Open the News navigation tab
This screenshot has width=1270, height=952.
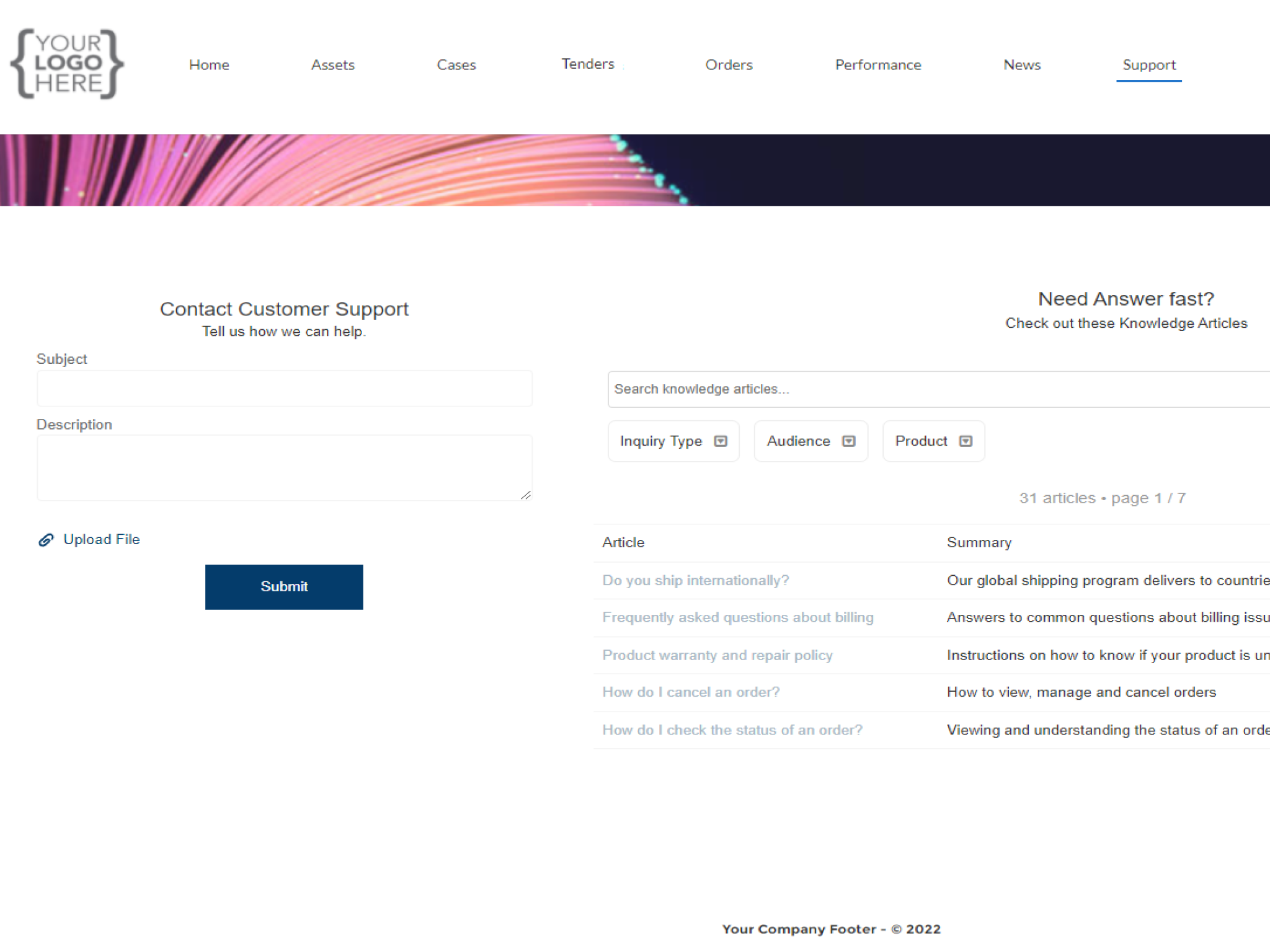1021,65
